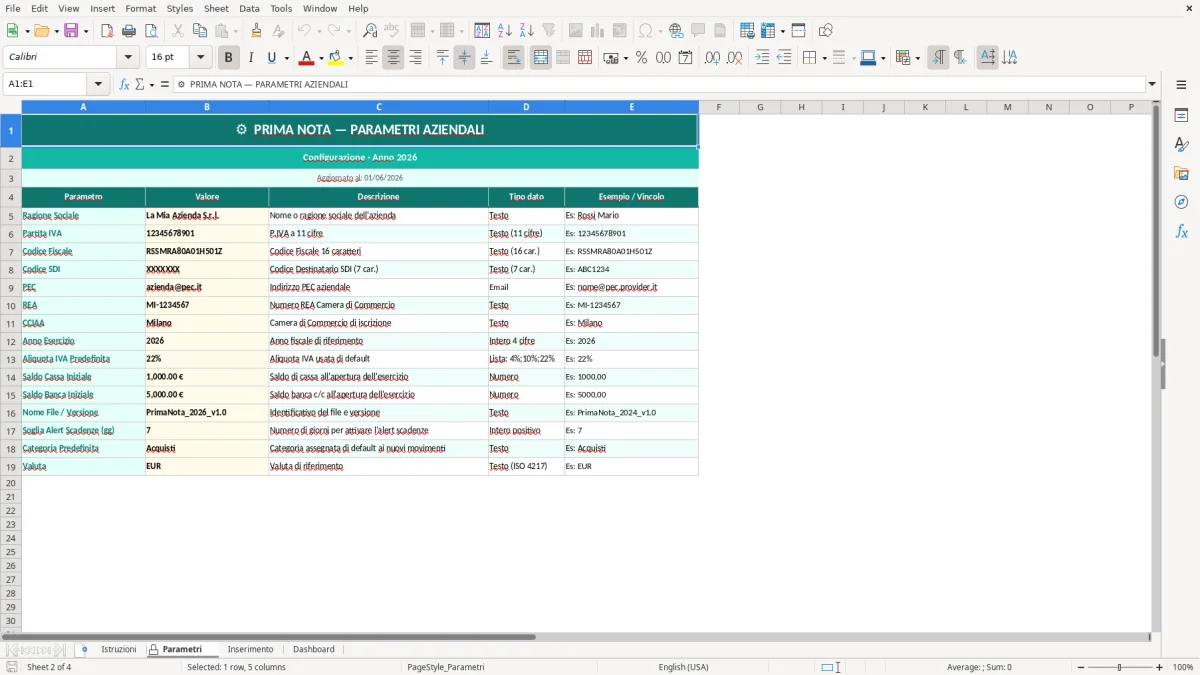Open Define Print Area icon

coord(748,31)
